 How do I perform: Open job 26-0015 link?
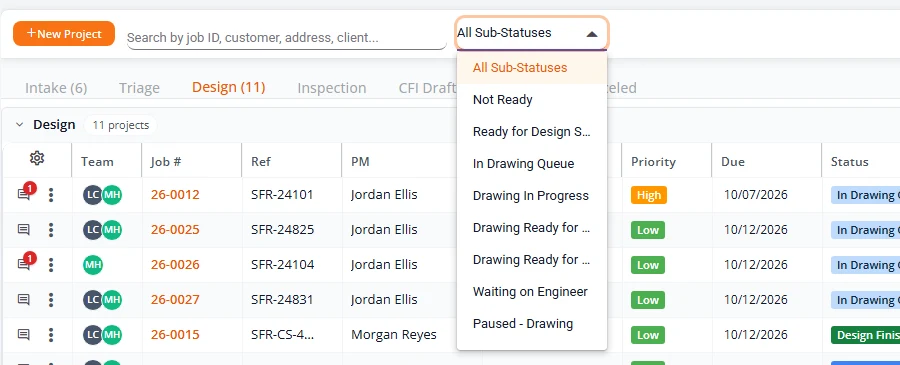175,335
